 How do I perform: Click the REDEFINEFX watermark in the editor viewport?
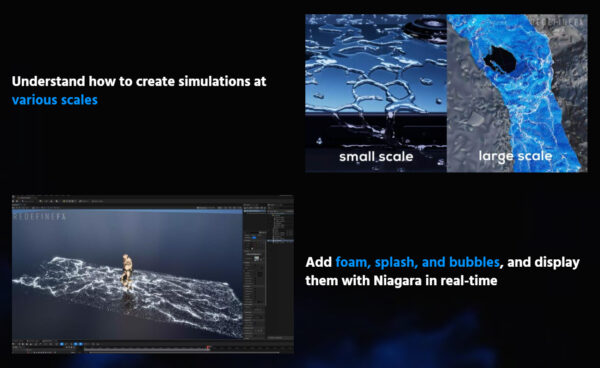(x=39, y=217)
